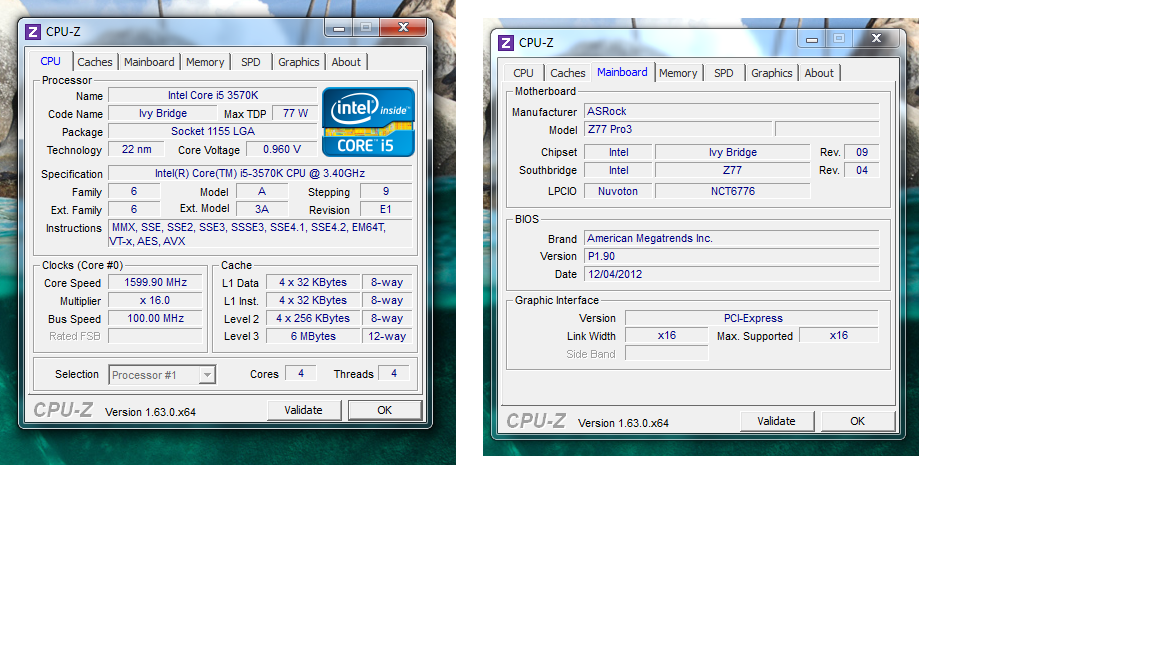
Task: Click the Manufacturer value ASRock
Action: pos(731,111)
